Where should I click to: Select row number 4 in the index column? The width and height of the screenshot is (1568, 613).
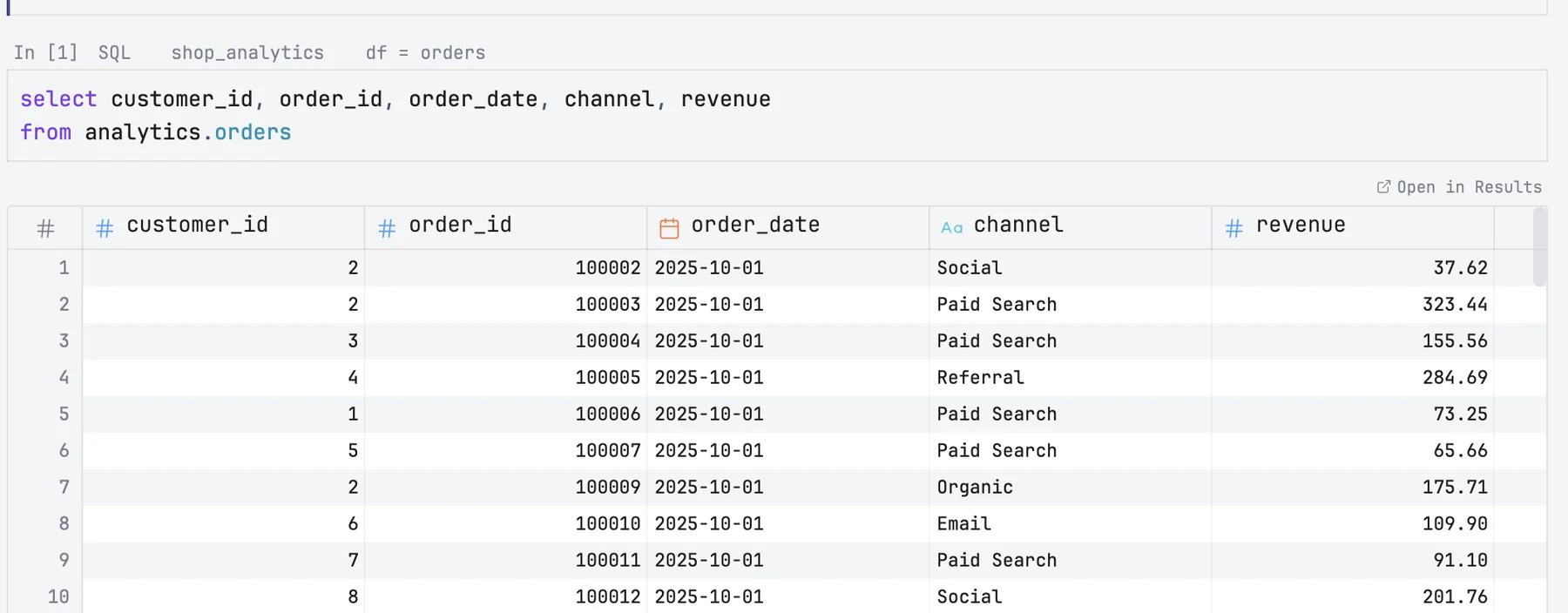coord(45,378)
